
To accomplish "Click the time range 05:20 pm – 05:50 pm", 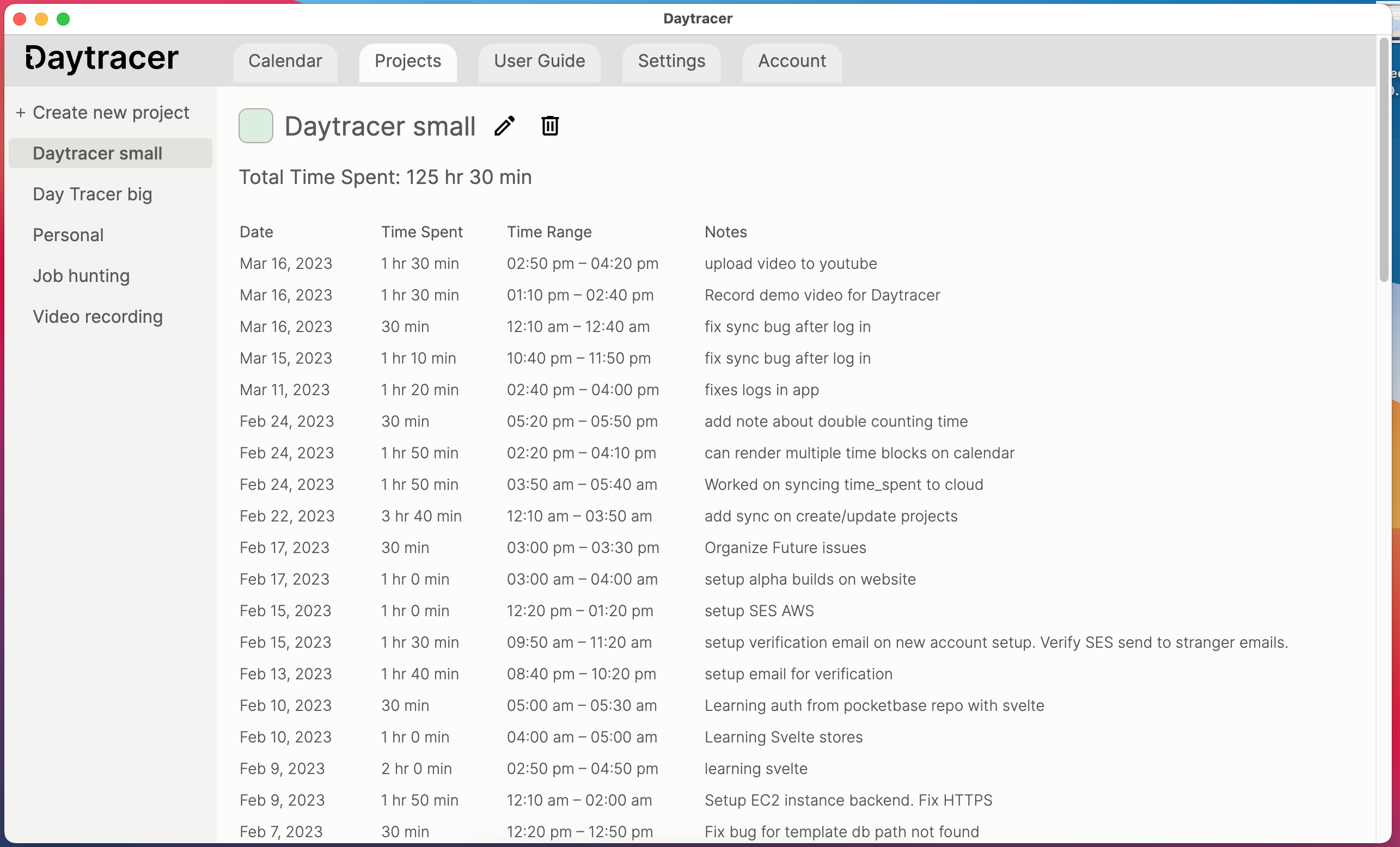I will pos(582,421).
